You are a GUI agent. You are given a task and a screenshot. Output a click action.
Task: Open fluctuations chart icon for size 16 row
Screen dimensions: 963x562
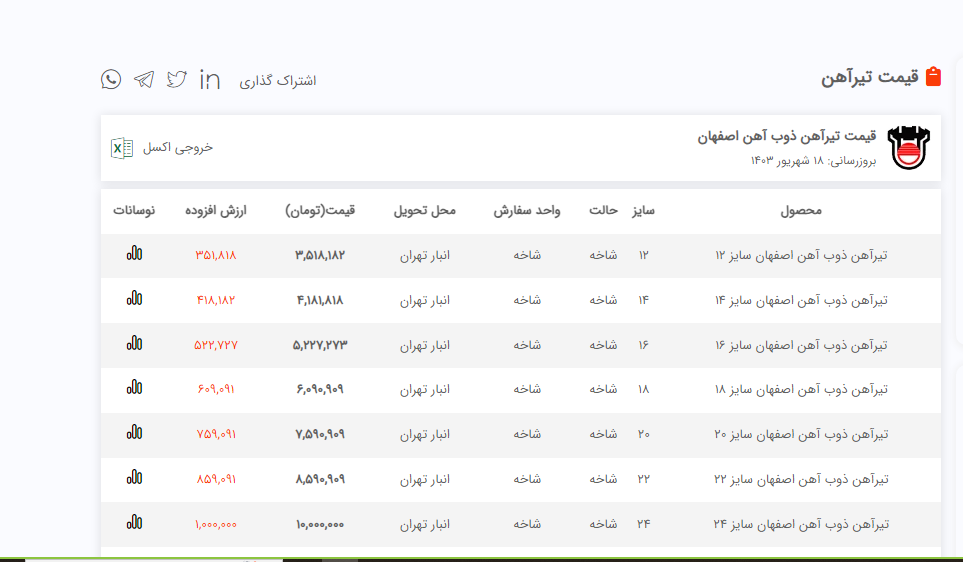(x=134, y=343)
